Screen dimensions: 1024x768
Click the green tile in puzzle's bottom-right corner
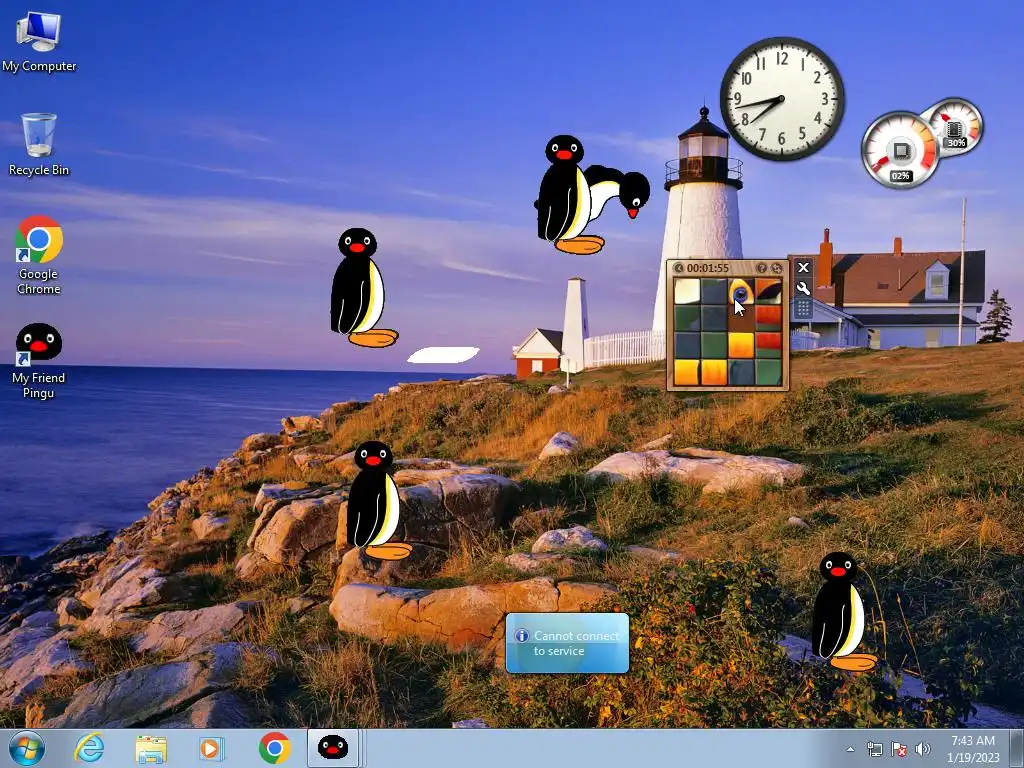[768, 372]
